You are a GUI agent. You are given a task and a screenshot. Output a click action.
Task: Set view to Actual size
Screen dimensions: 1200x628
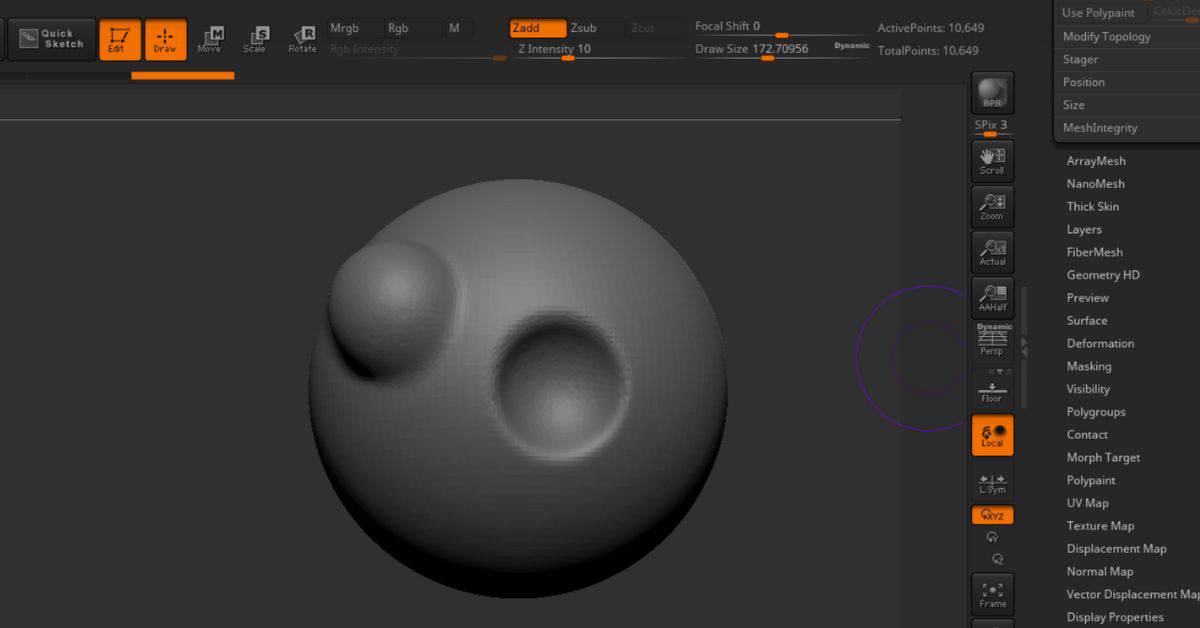coord(992,252)
